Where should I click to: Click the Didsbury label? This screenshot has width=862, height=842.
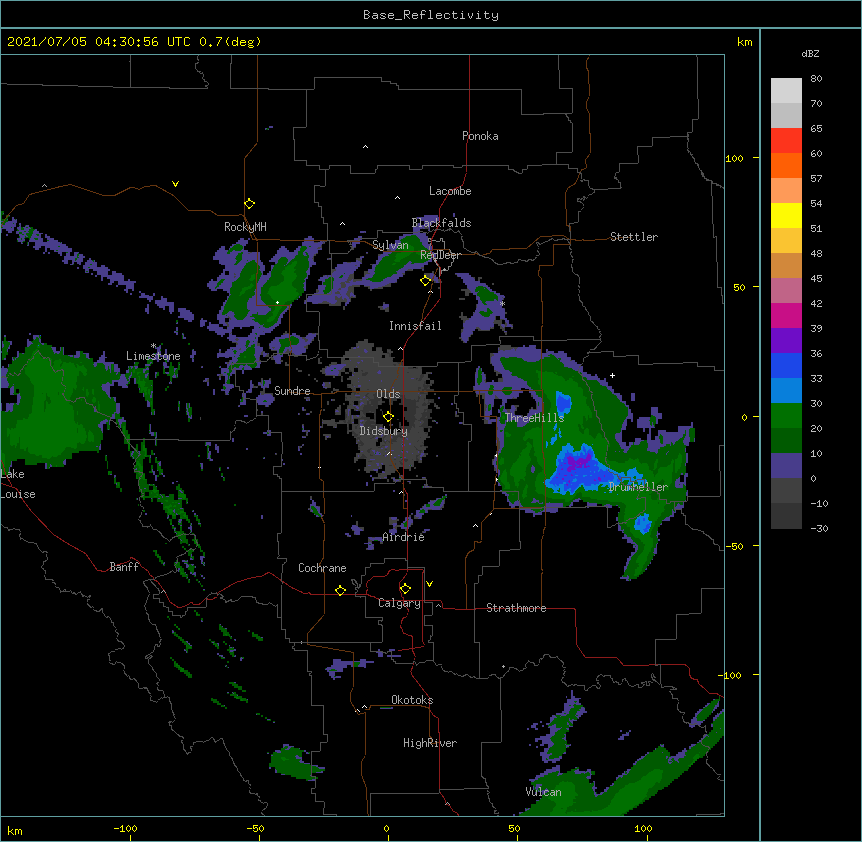(383, 431)
